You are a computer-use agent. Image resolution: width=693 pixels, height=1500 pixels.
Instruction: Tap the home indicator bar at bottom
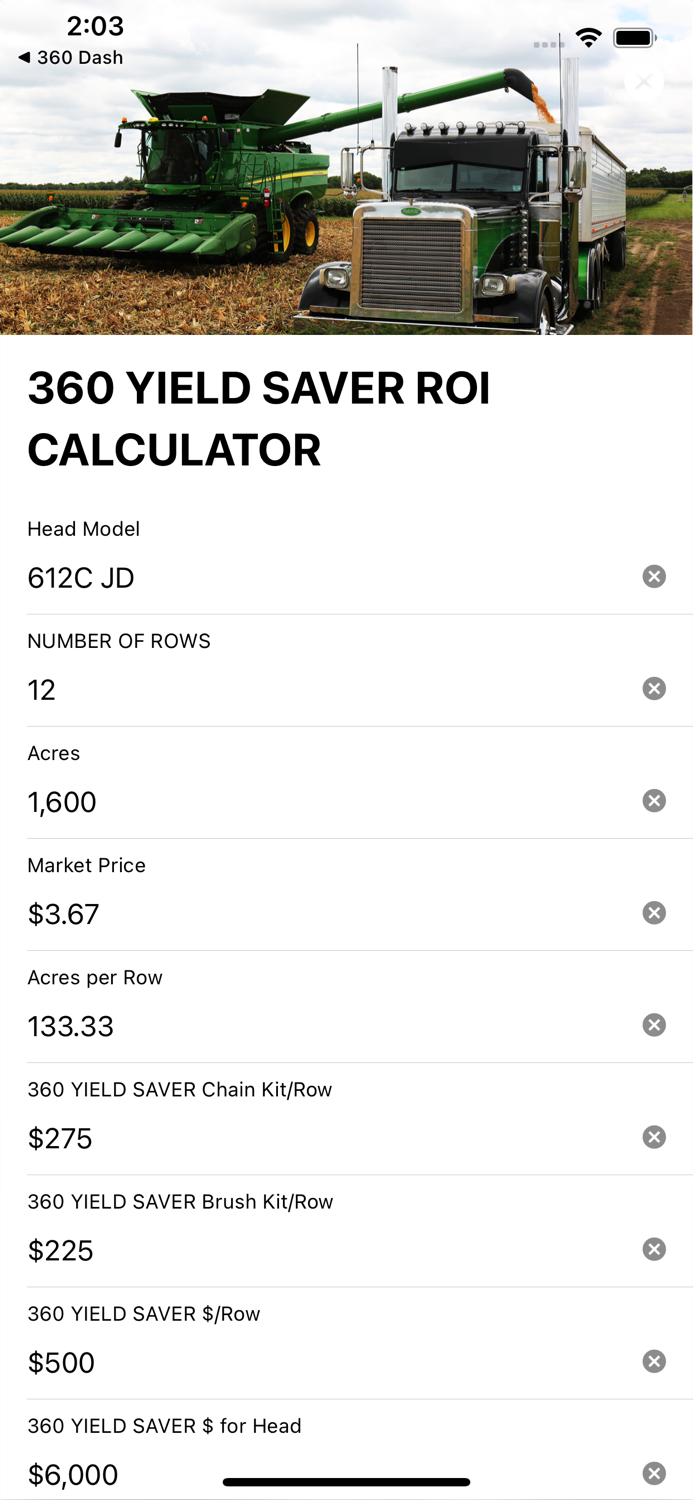(346, 1482)
